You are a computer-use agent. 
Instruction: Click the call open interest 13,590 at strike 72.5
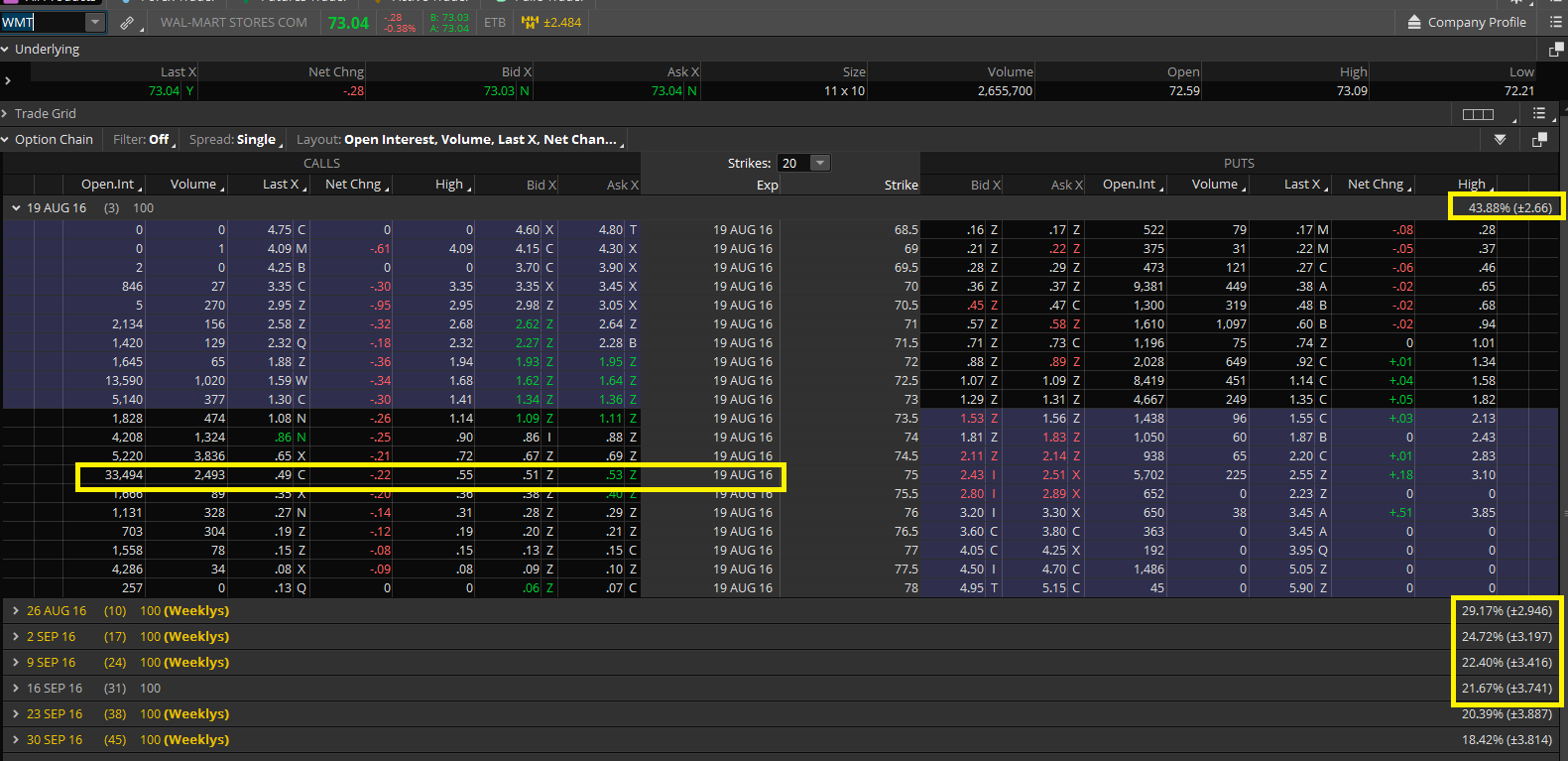click(124, 381)
